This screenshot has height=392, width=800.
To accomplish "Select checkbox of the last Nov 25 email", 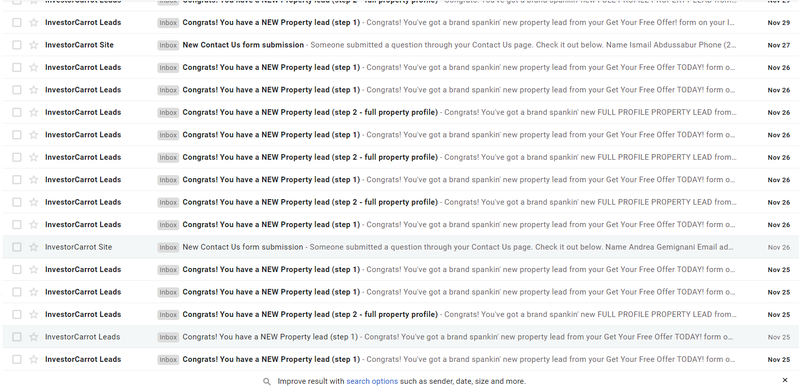I will (17, 359).
